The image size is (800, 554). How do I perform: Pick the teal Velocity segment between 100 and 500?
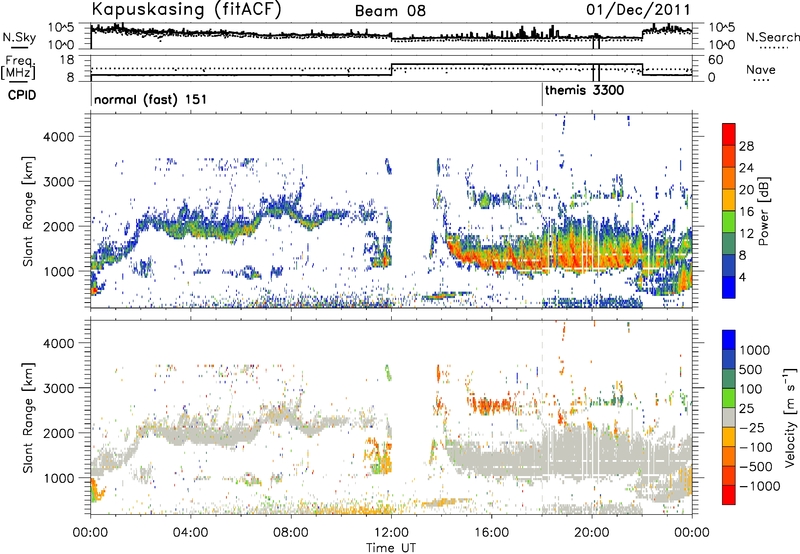[729, 379]
